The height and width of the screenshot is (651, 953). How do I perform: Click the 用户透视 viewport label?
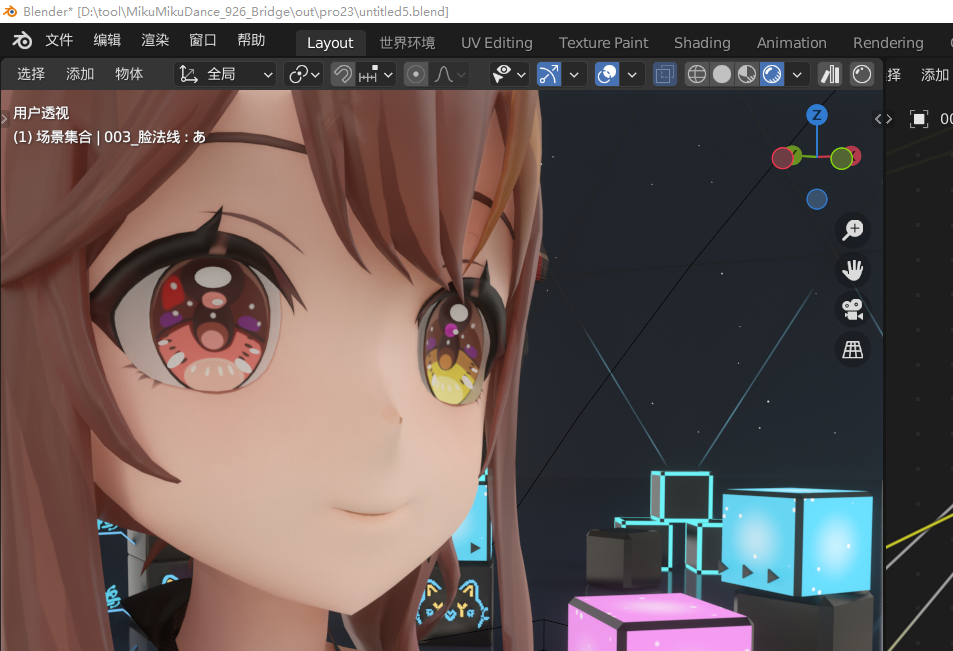click(x=41, y=113)
